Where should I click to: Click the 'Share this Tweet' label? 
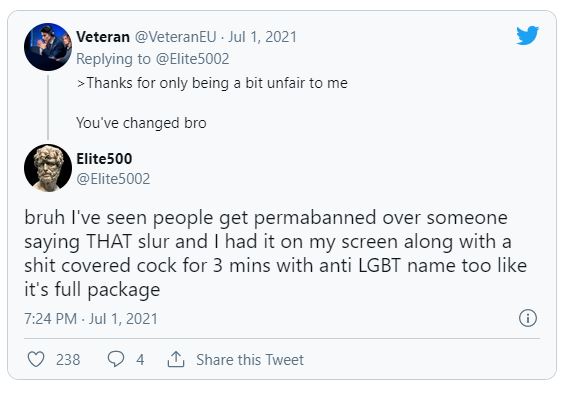250,360
